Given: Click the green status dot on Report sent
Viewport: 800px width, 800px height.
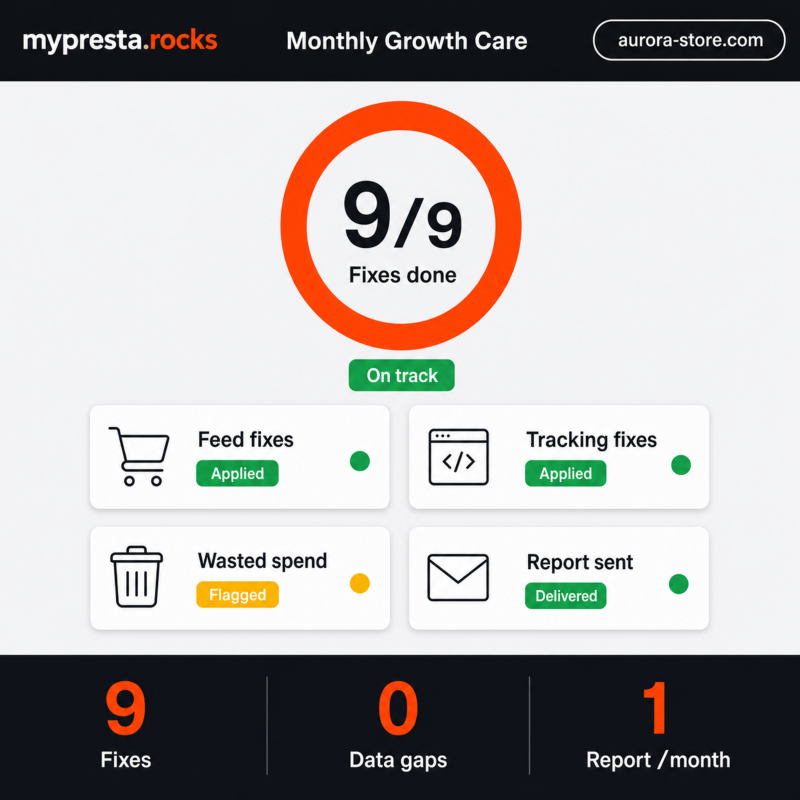Looking at the screenshot, I should click(679, 584).
